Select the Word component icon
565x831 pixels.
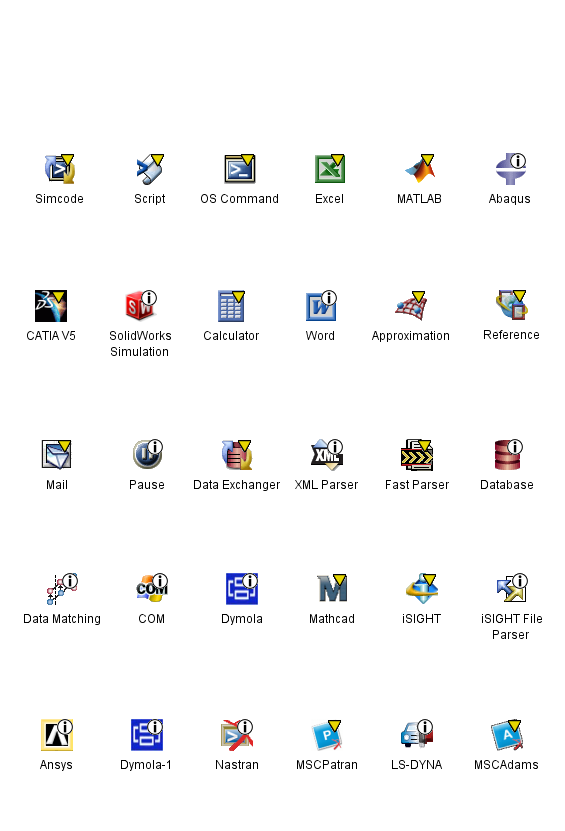tap(321, 306)
